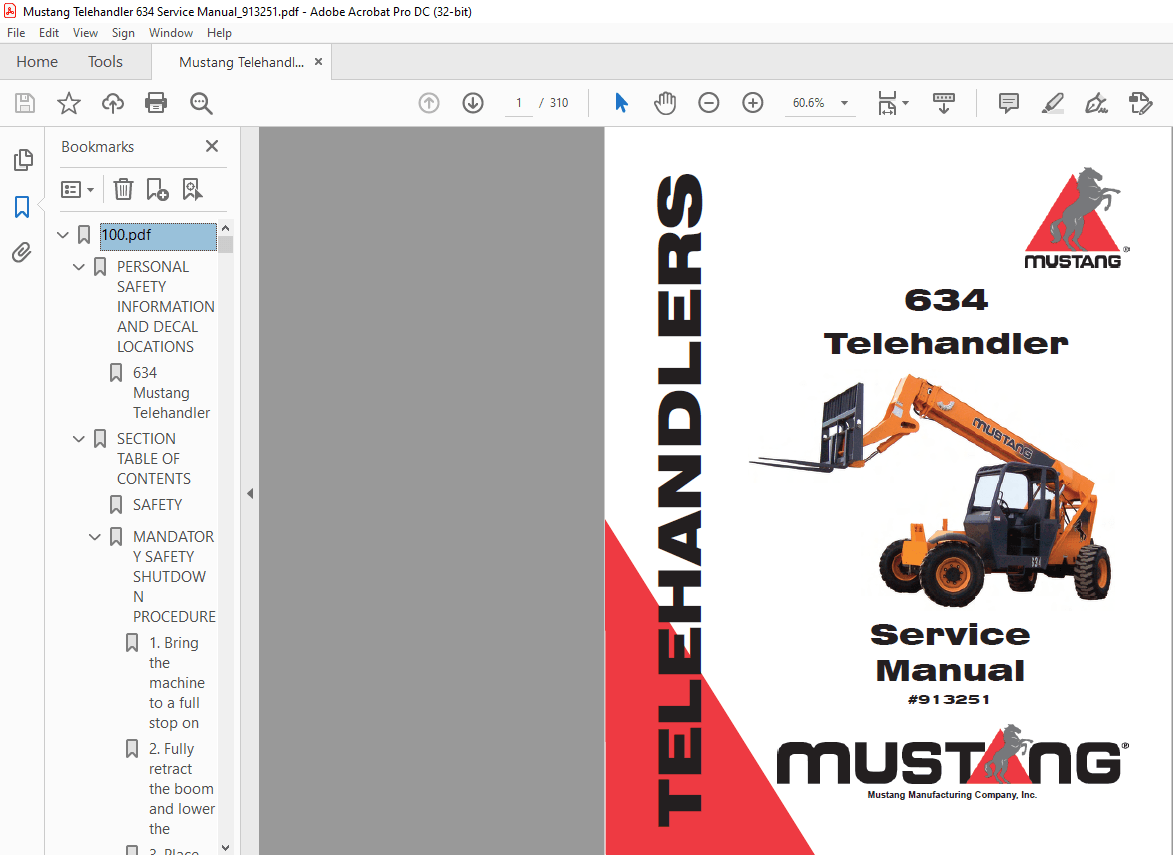Screen dimensions: 1173x855
Task: Open the bookmark options menu
Action: coord(77,189)
